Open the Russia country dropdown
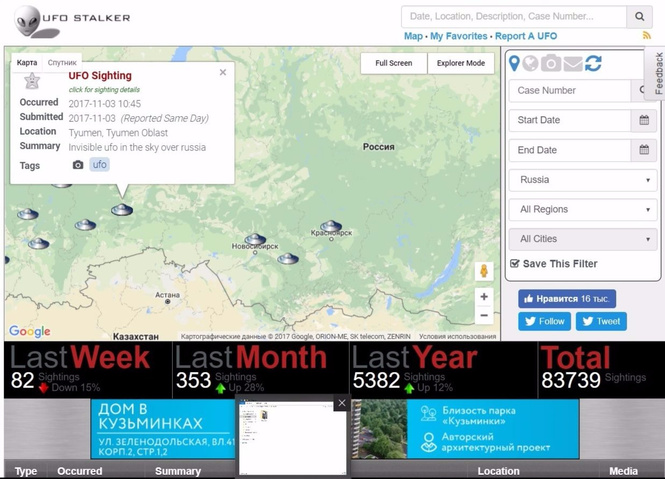Image resolution: width=665 pixels, height=479 pixels. click(583, 180)
